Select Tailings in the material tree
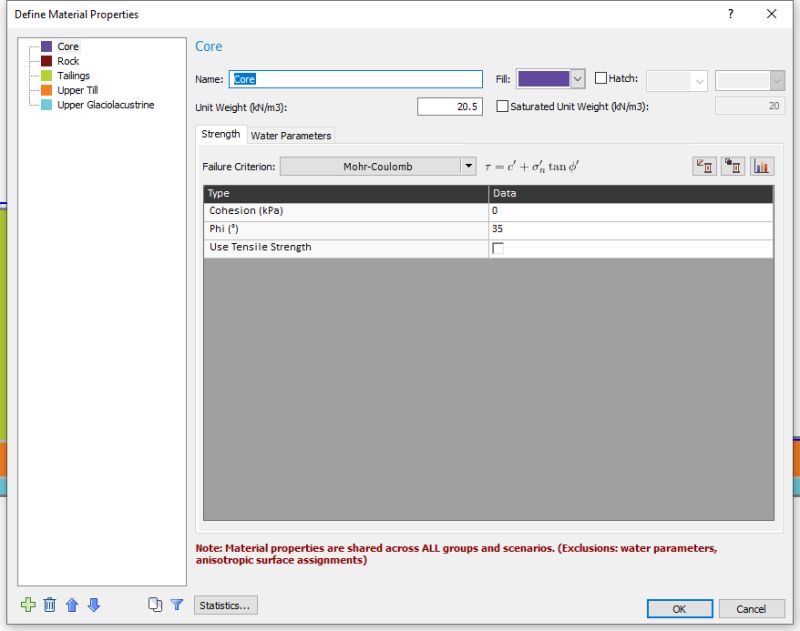The height and width of the screenshot is (631, 800). click(x=73, y=75)
